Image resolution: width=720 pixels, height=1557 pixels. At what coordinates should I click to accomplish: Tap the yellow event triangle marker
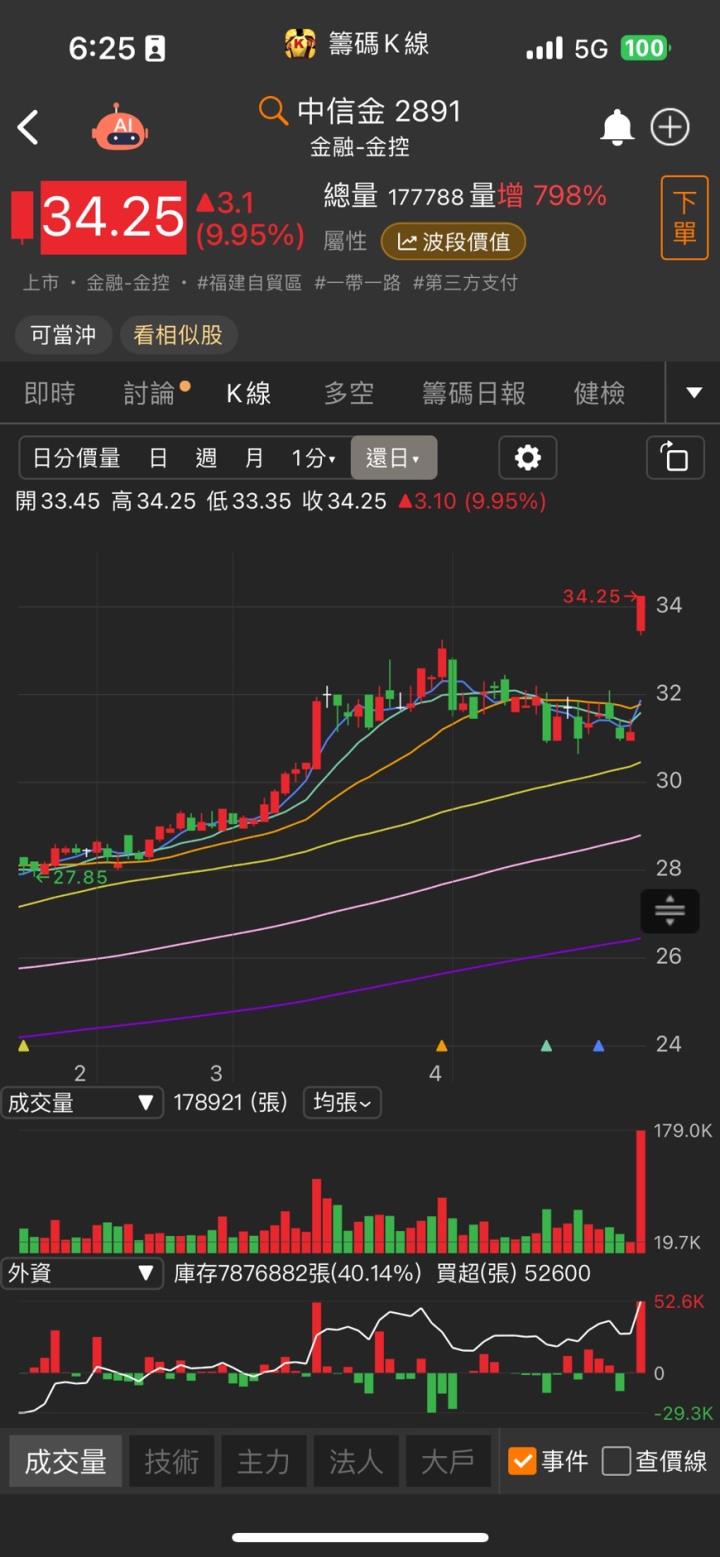(x=24, y=1046)
